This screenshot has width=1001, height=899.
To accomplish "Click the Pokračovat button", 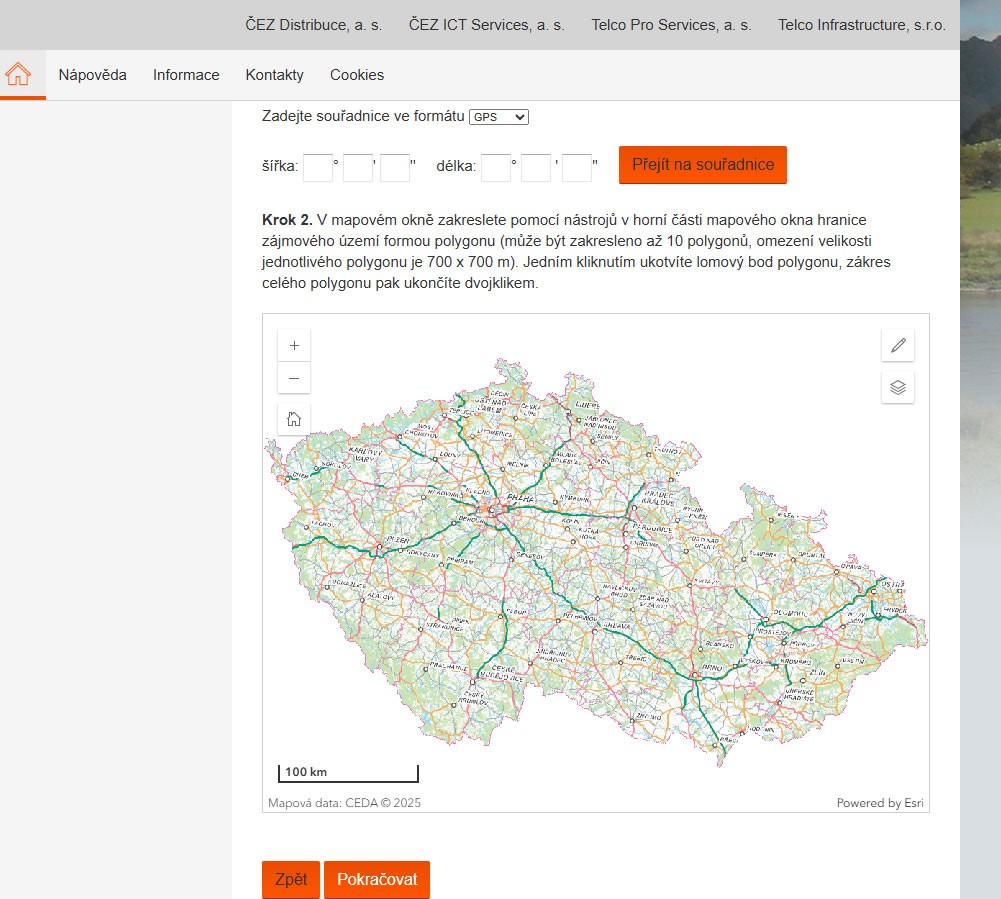I will [x=377, y=880].
